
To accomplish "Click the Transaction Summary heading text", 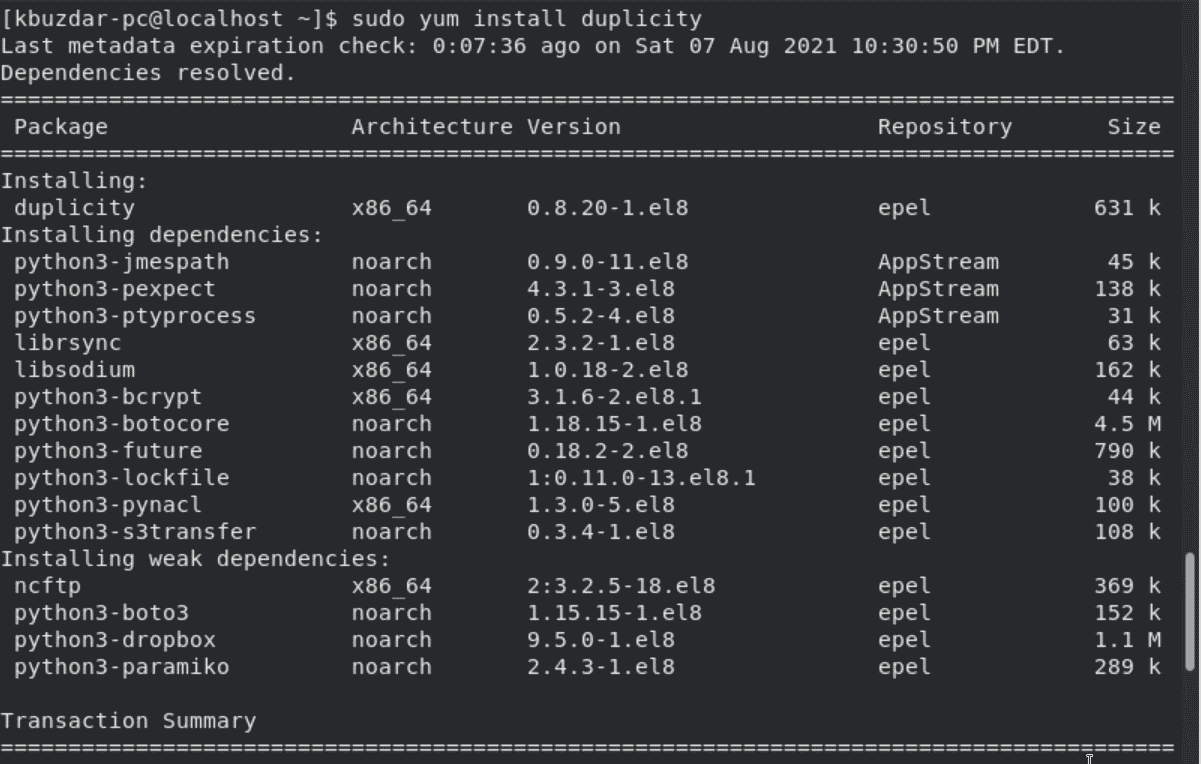I will pos(128,721).
